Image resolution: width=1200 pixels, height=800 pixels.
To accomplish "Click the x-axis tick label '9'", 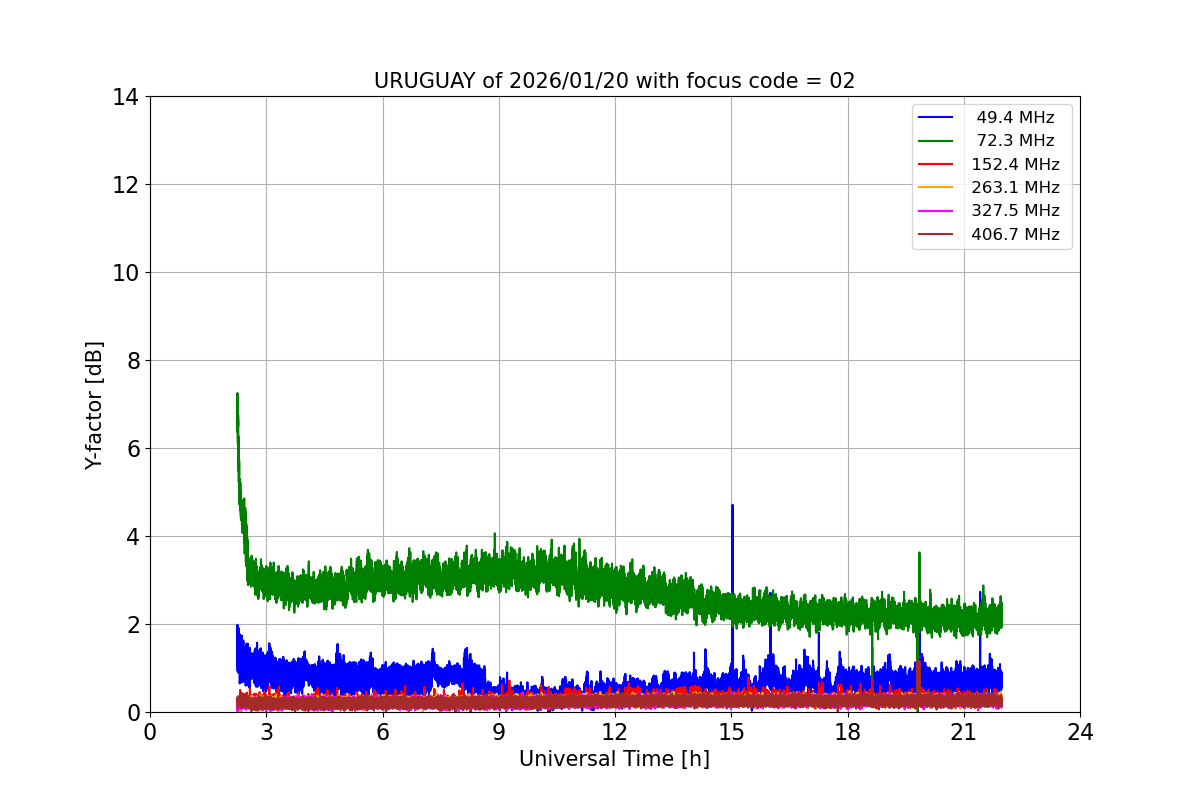I will point(499,732).
